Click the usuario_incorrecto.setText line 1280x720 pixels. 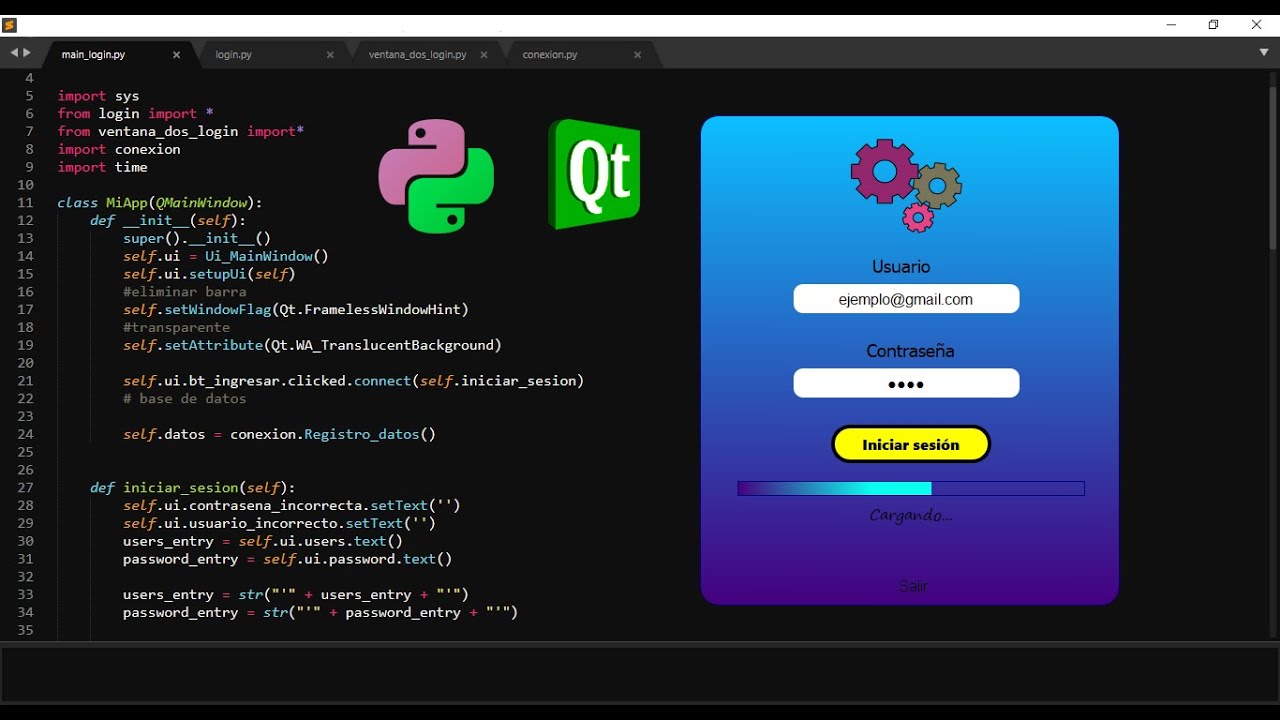coord(279,523)
